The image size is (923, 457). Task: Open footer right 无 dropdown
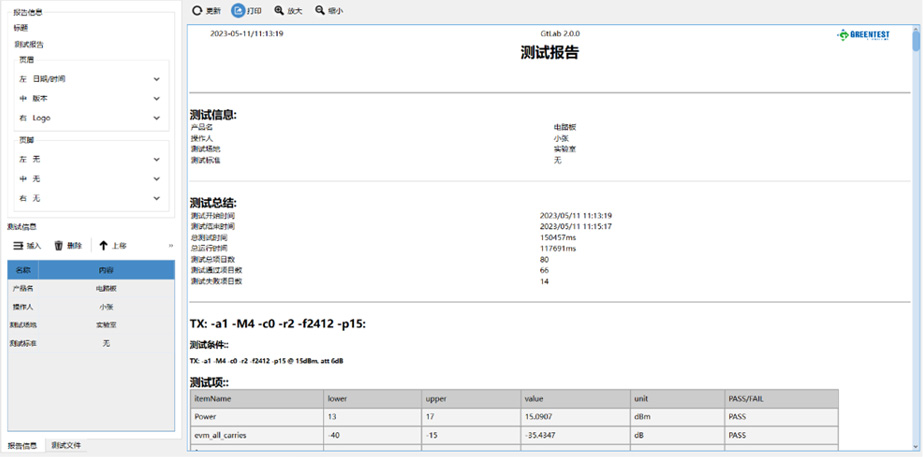(156, 199)
